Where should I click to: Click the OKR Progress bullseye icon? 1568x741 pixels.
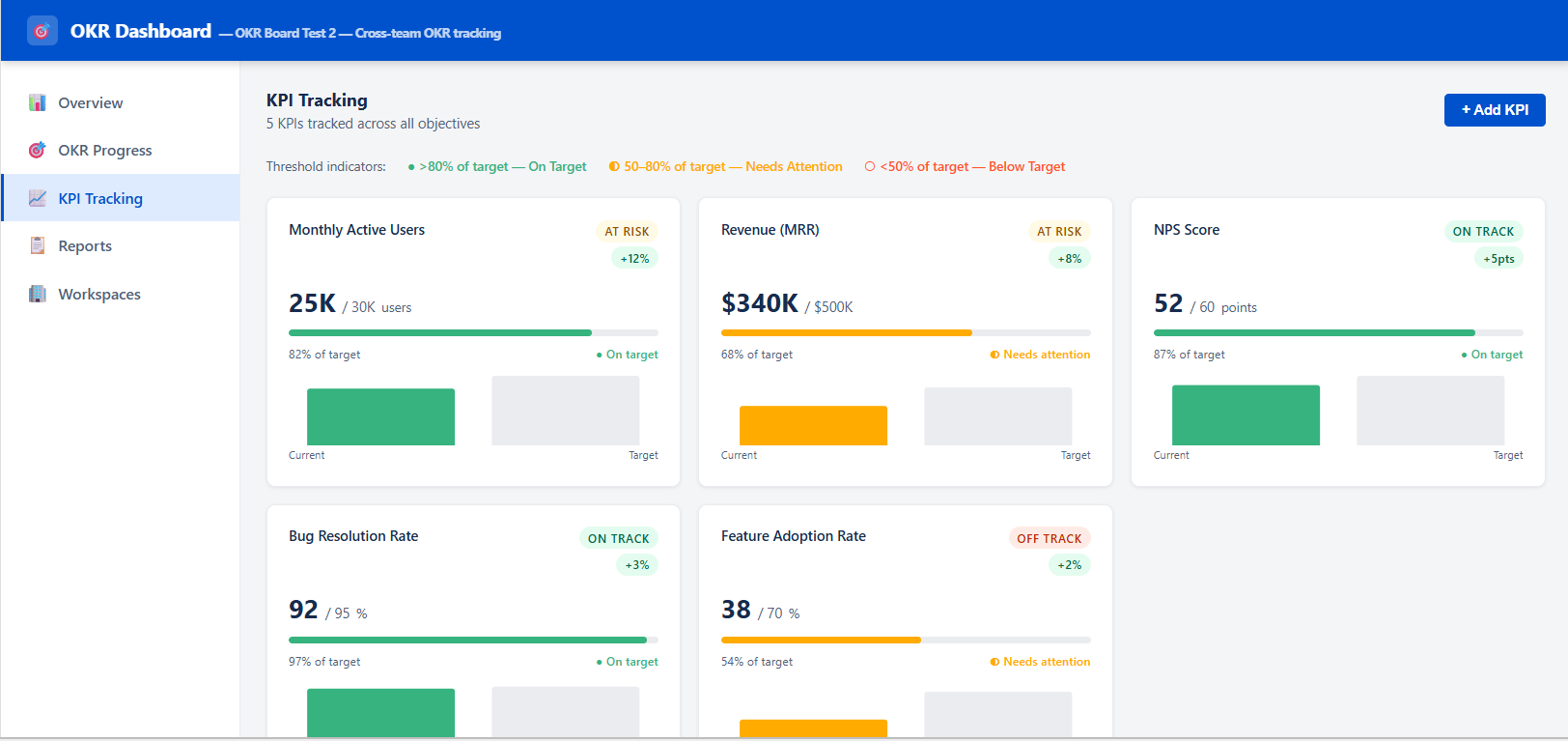(38, 150)
